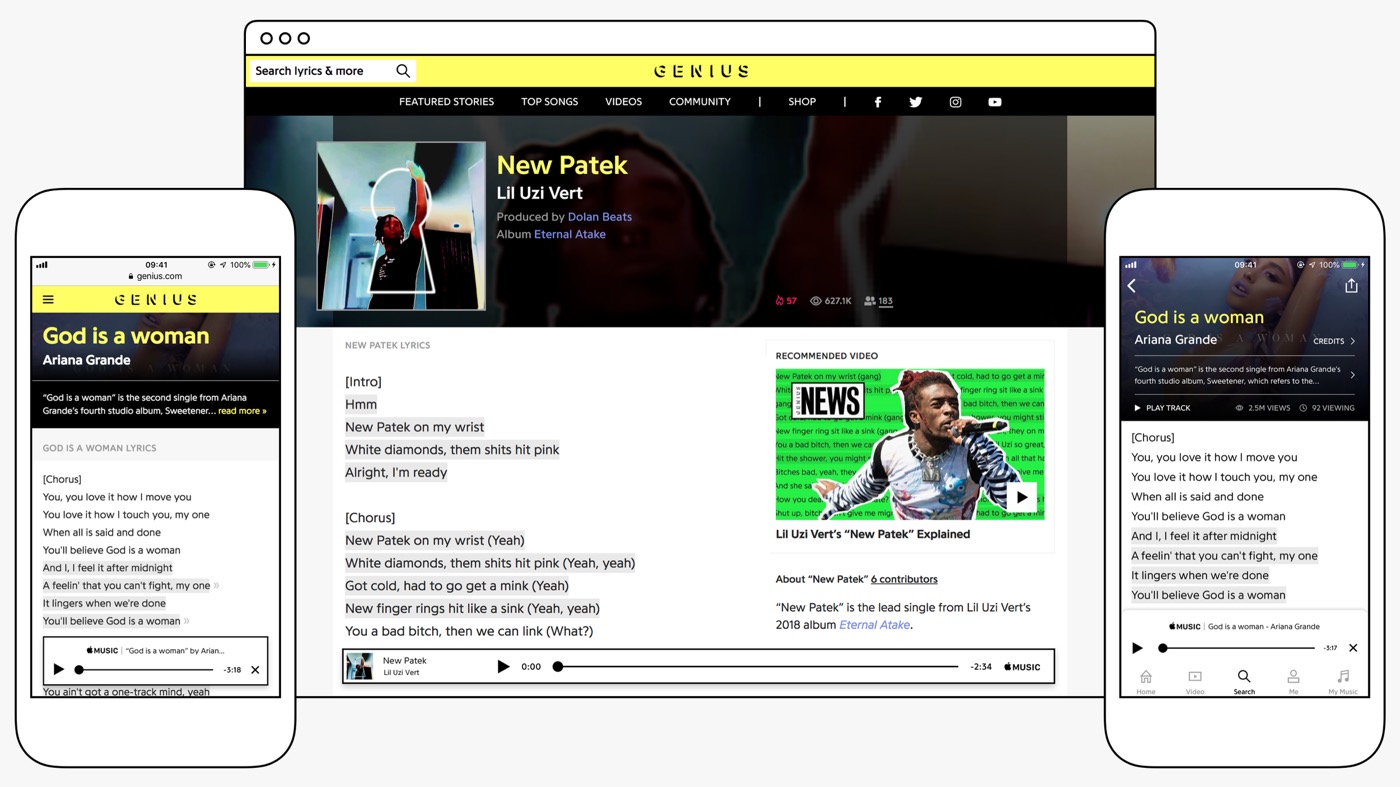Tap "And I, I feel it after midnight" on left phone
Image resolution: width=1400 pixels, height=787 pixels.
click(108, 568)
